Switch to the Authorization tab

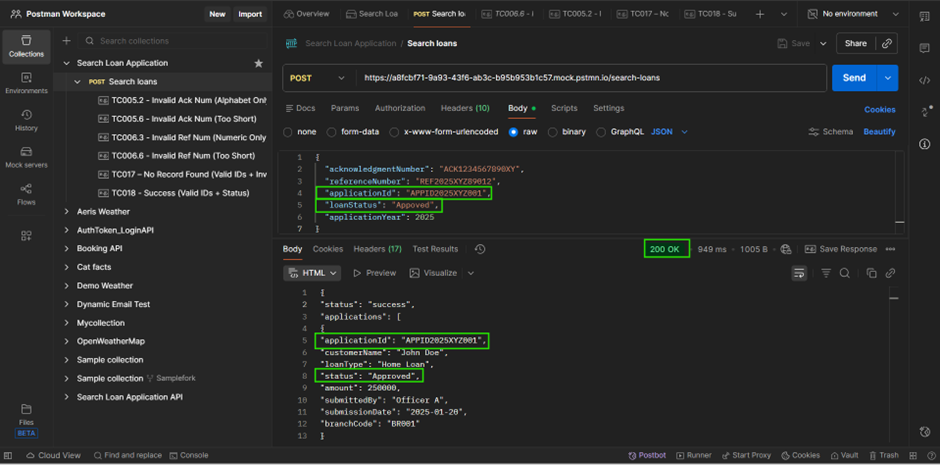click(x=400, y=108)
